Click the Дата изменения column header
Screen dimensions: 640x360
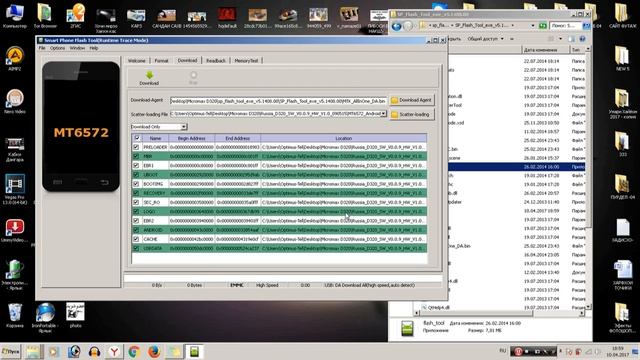click(545, 50)
